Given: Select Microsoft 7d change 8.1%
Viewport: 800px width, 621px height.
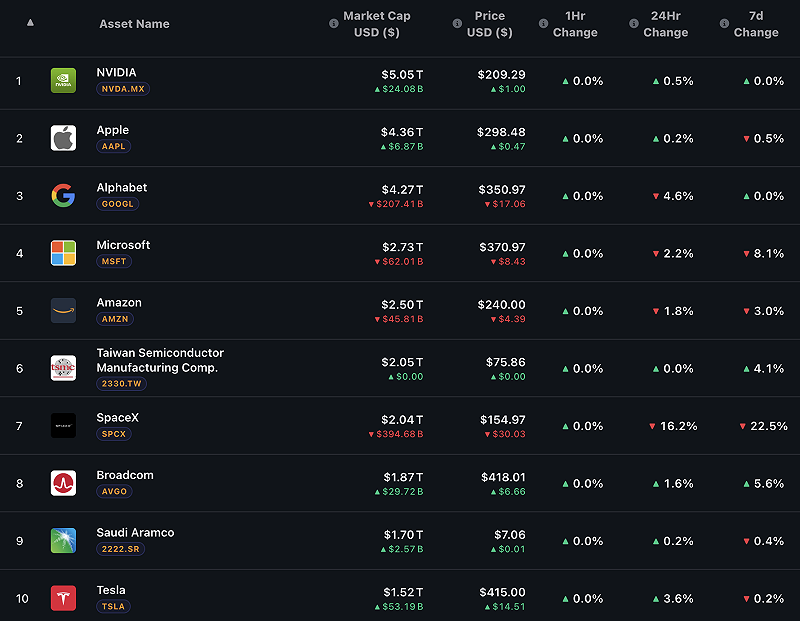Looking at the screenshot, I should click(763, 254).
